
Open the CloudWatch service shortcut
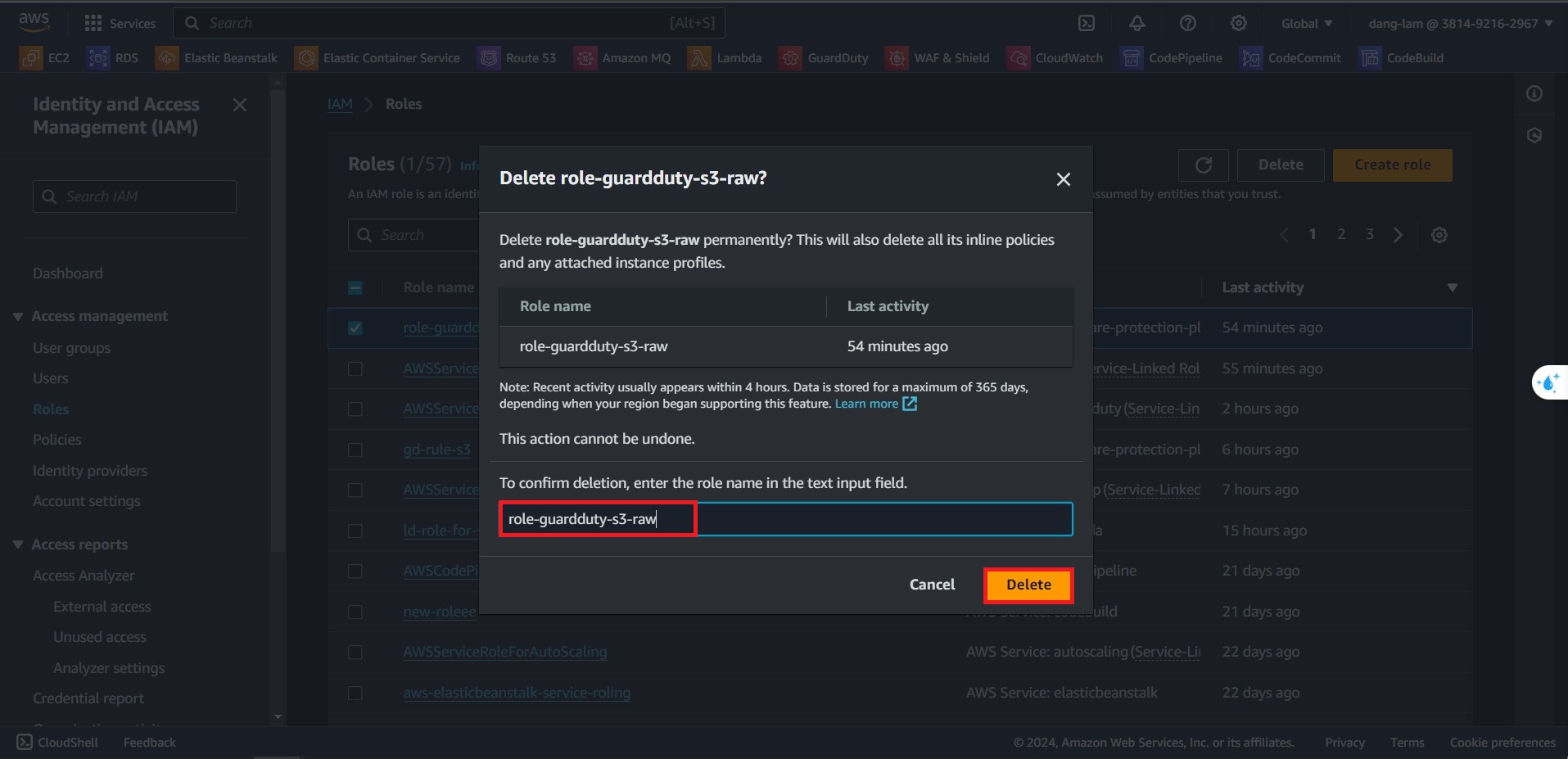(x=1055, y=58)
